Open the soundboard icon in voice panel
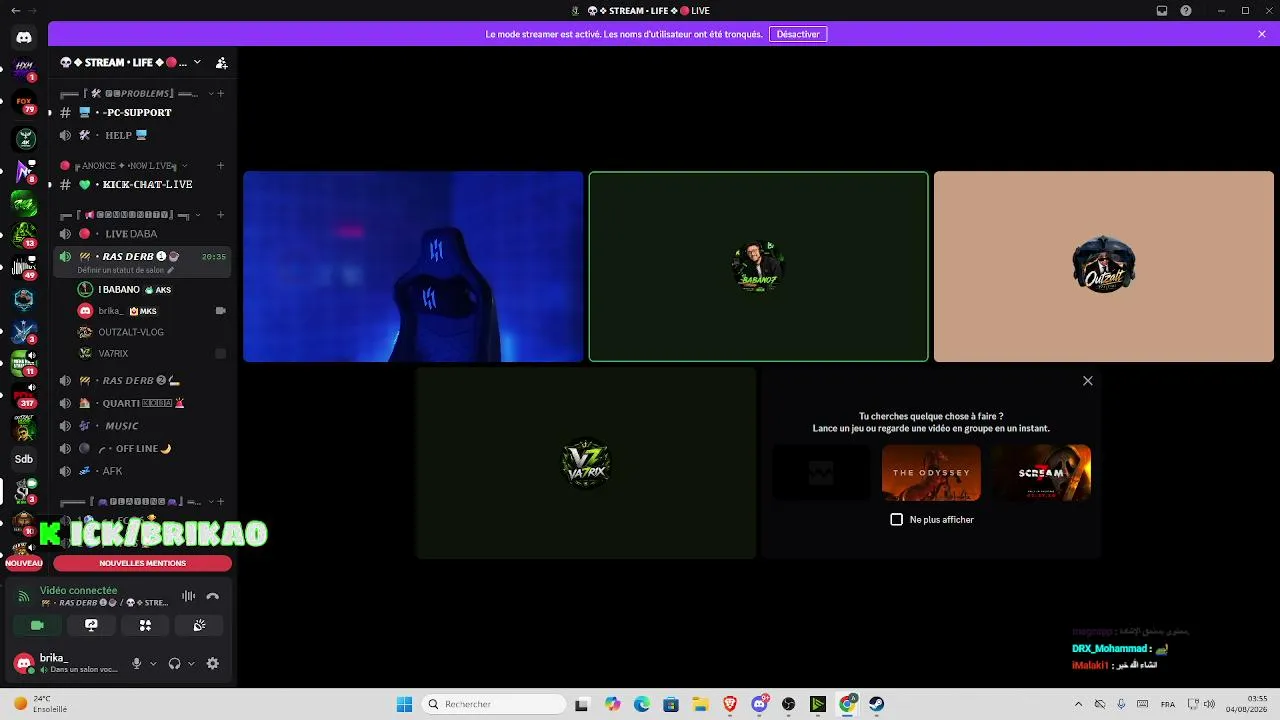The height and width of the screenshot is (720, 1280). 199,625
